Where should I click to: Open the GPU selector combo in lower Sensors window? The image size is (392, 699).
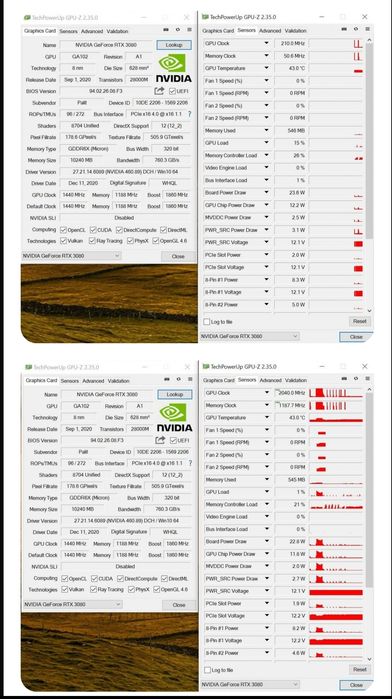(250, 684)
